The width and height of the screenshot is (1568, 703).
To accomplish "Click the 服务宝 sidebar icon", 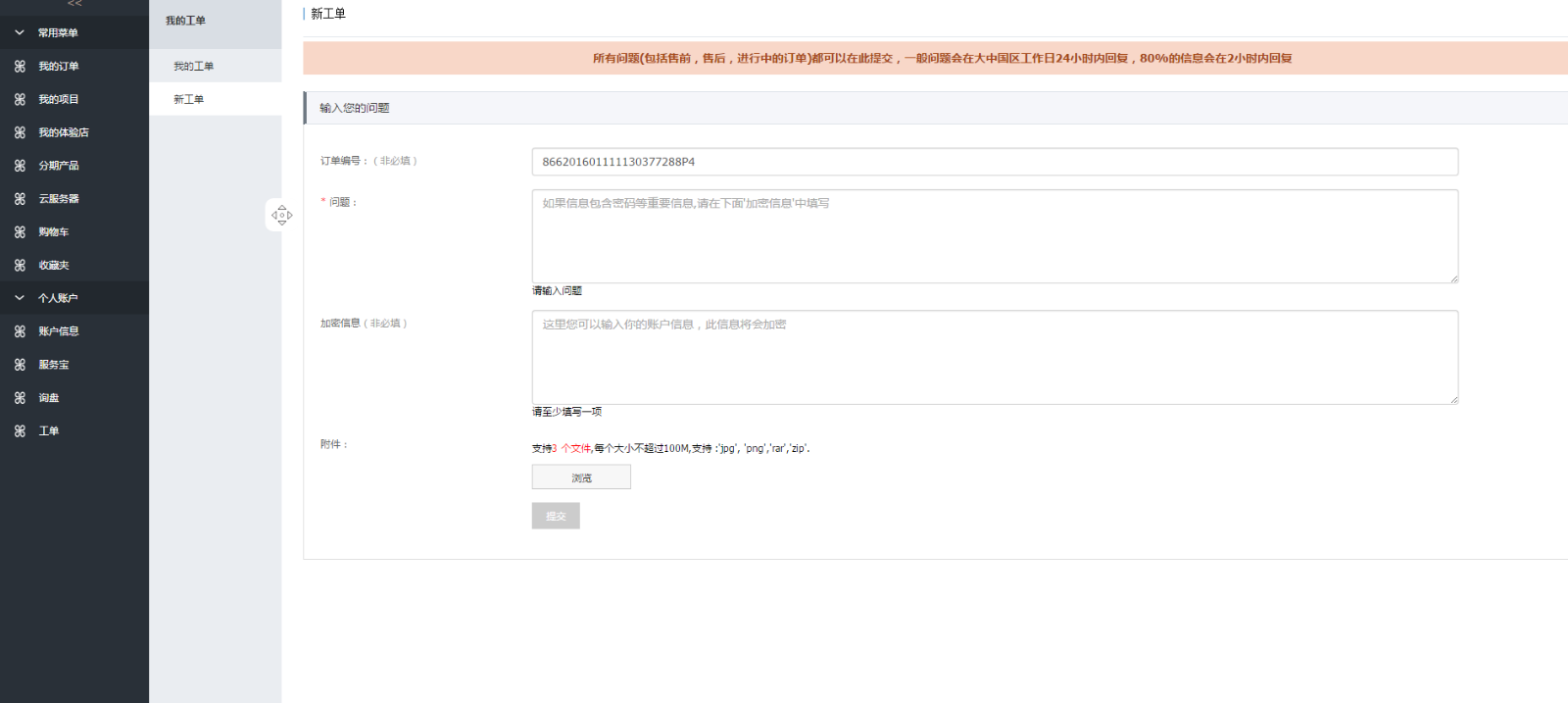I will (20, 365).
